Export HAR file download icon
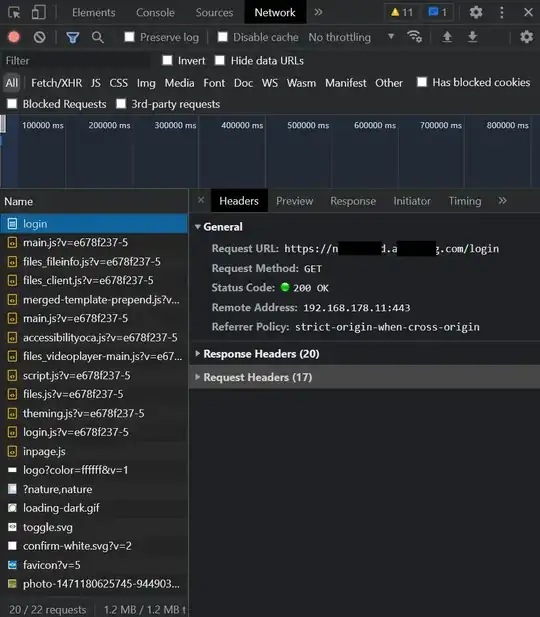540x617 pixels. click(472, 37)
